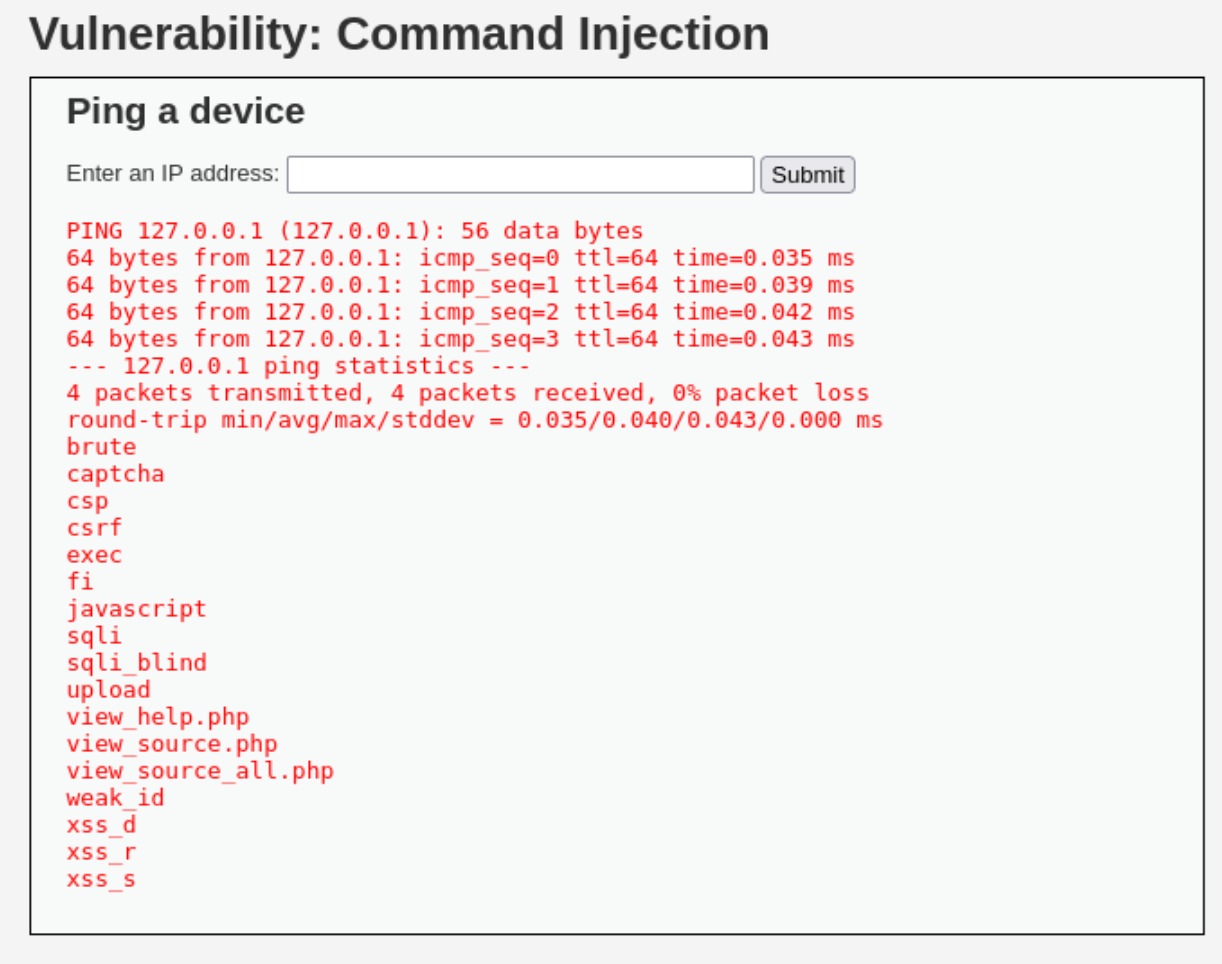
Task: Click the 'Enter an IP address' label
Action: [173, 173]
